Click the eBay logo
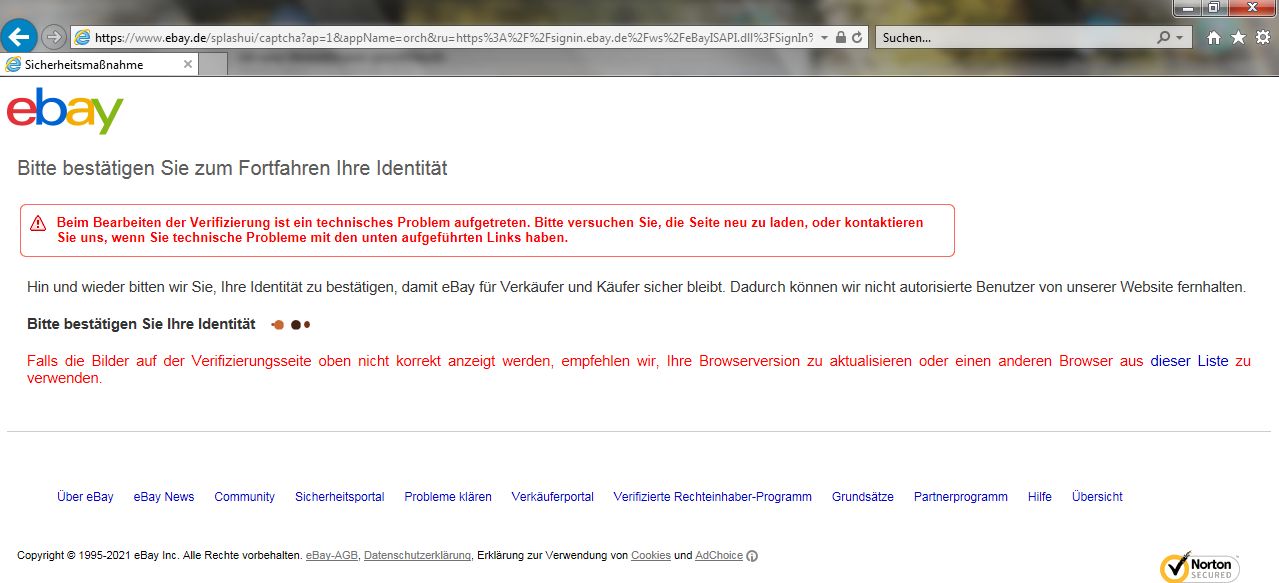 [63, 112]
